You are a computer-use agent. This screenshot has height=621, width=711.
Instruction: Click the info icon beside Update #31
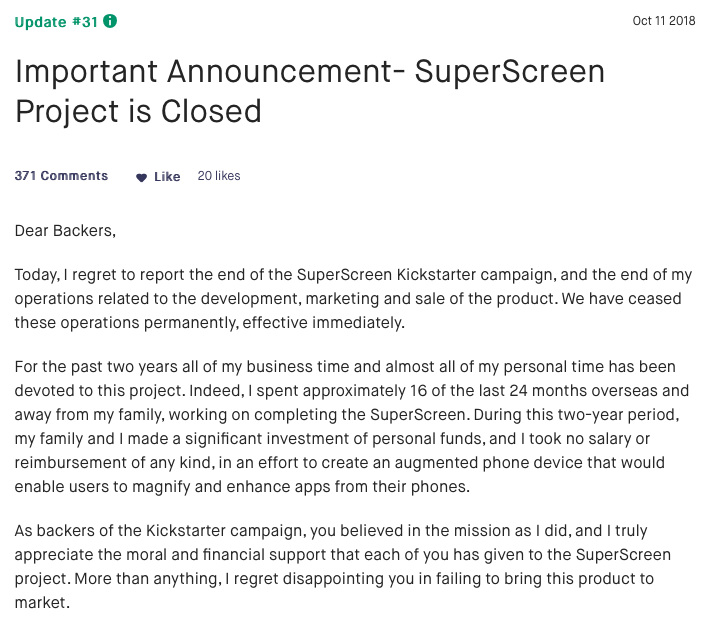(x=110, y=21)
